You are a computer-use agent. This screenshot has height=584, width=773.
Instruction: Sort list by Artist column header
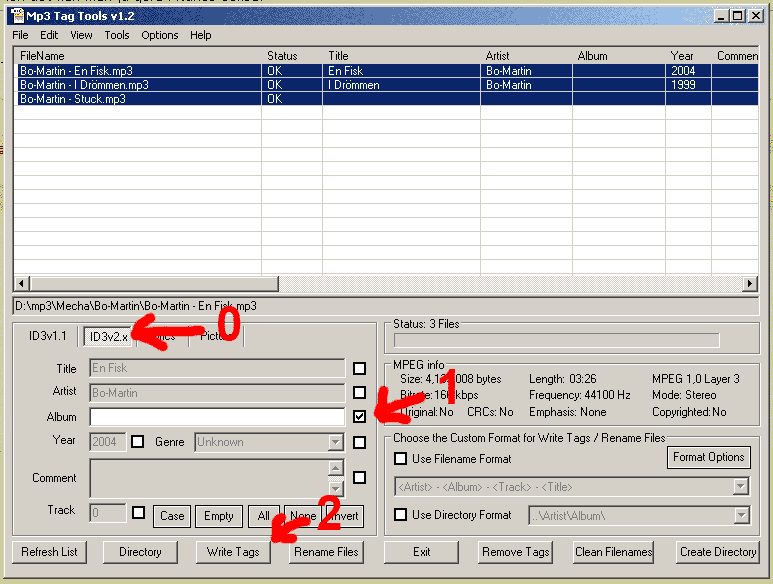[526, 56]
